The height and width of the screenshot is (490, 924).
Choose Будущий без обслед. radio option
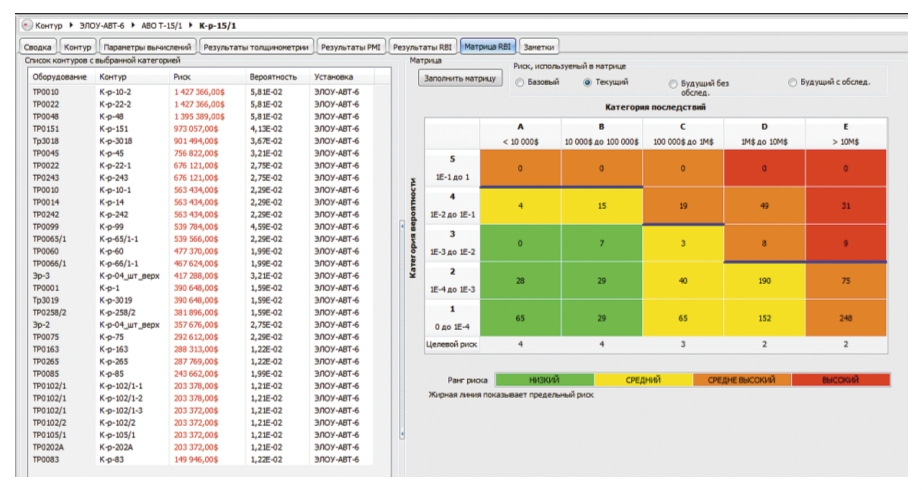coord(672,84)
